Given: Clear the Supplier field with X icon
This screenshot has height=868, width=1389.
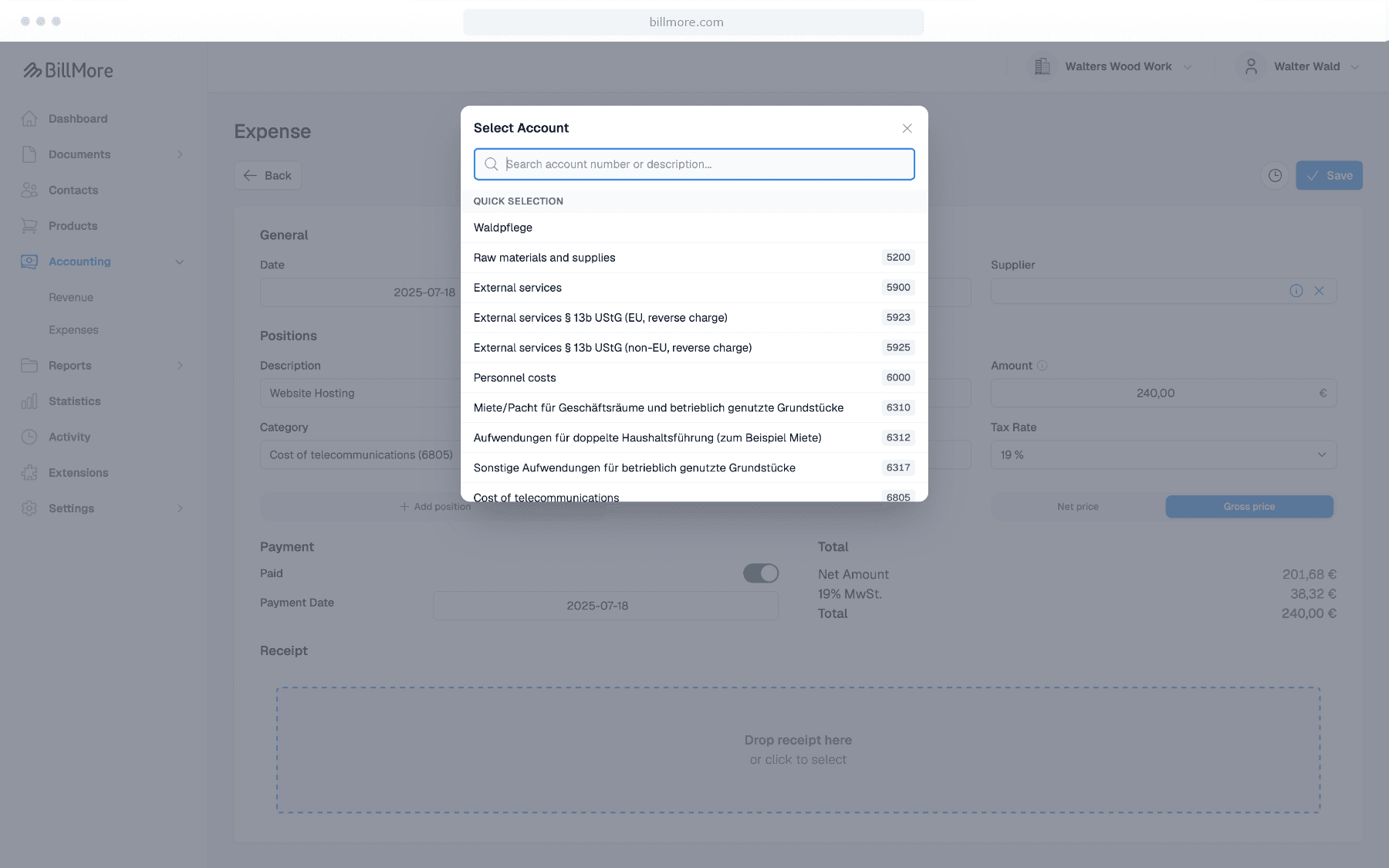Looking at the screenshot, I should (x=1320, y=291).
